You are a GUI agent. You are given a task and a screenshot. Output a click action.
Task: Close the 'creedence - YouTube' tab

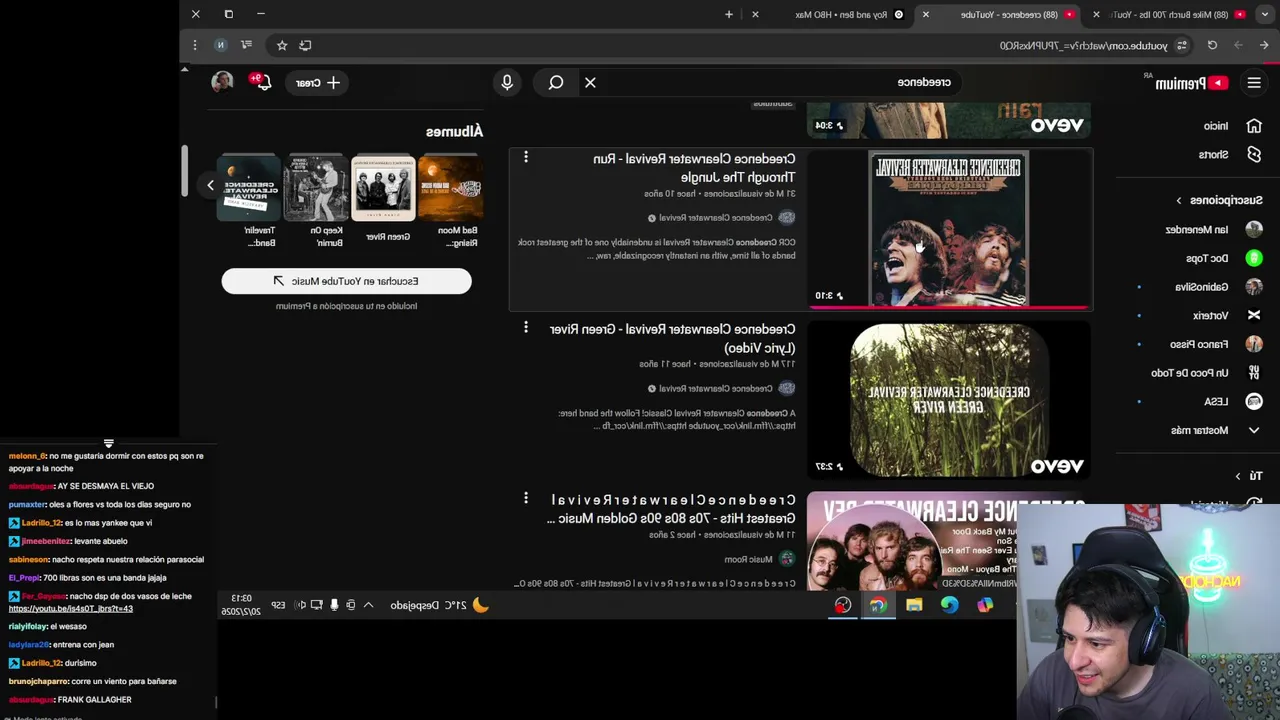[x=926, y=14]
